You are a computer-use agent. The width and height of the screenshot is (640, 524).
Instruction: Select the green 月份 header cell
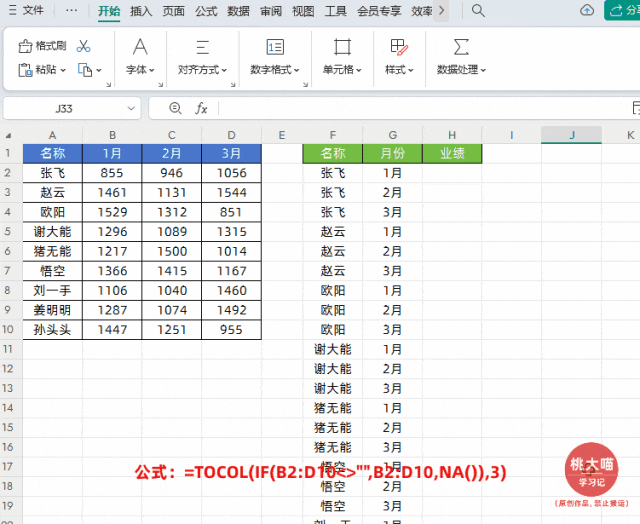(392, 153)
